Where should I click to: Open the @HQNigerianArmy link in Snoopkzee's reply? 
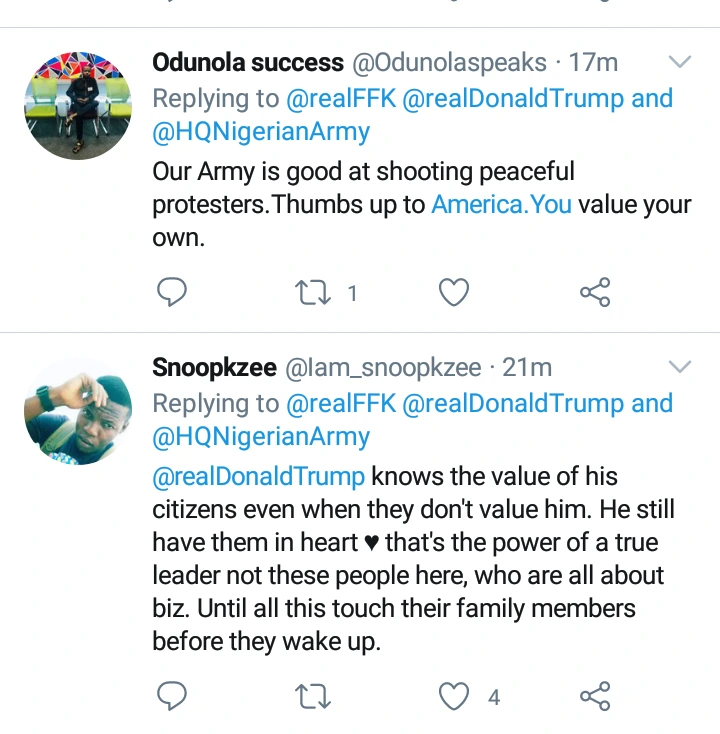click(x=261, y=436)
